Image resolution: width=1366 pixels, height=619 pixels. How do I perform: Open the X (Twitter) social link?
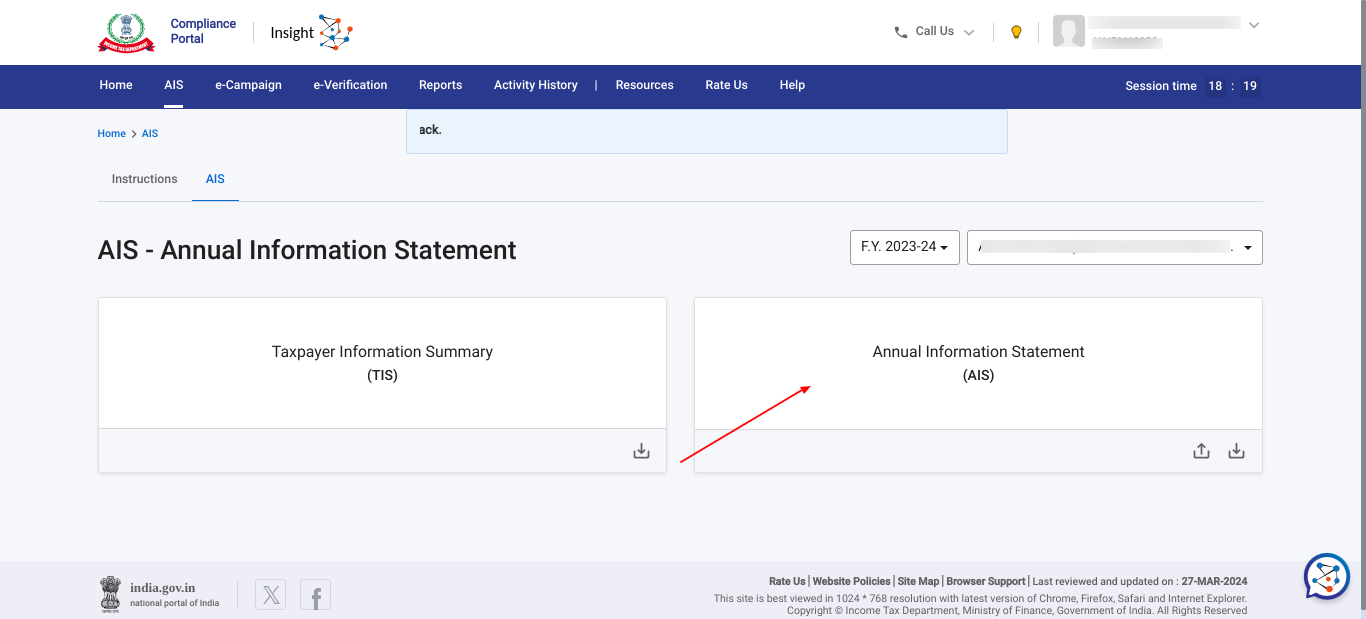(x=270, y=595)
